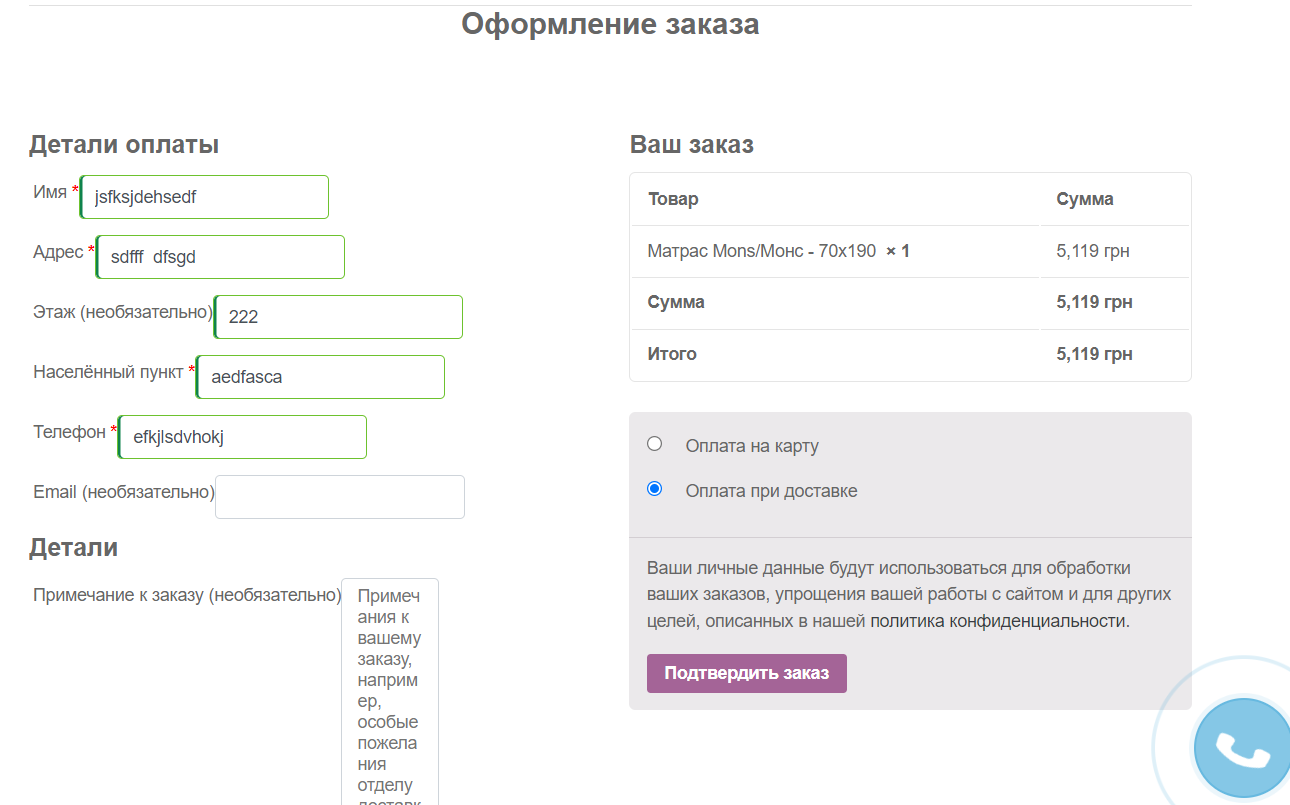1290x805 pixels.
Task: Click the 'Адрес' field label
Action: [58, 252]
